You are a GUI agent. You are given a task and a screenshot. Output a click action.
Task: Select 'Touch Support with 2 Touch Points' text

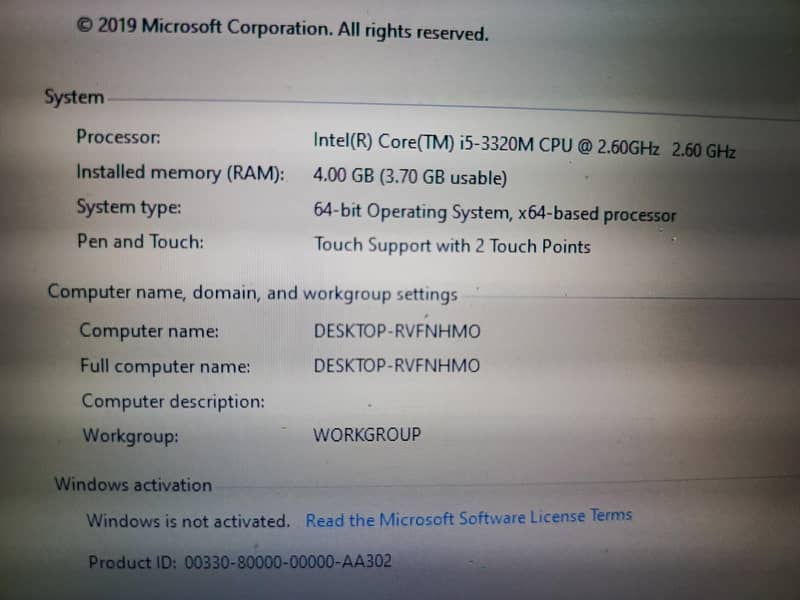pyautogui.click(x=452, y=245)
